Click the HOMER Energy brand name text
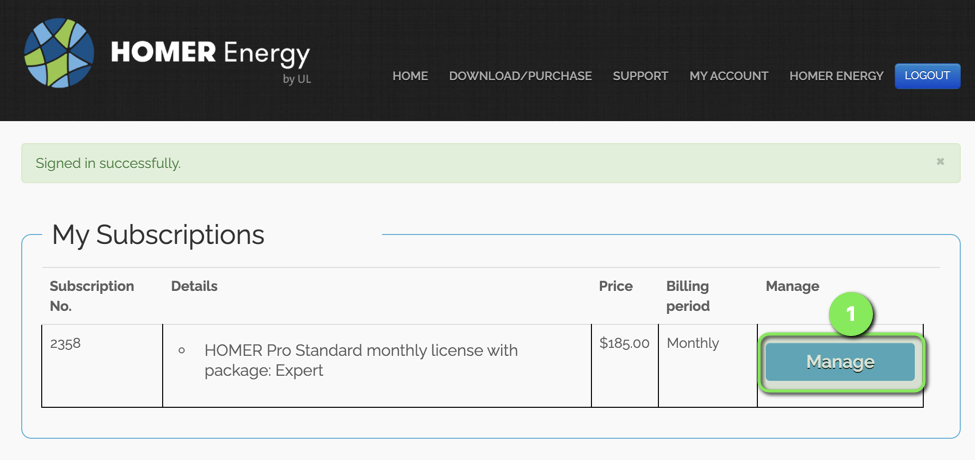Screen dimensions: 975x460 (210, 53)
